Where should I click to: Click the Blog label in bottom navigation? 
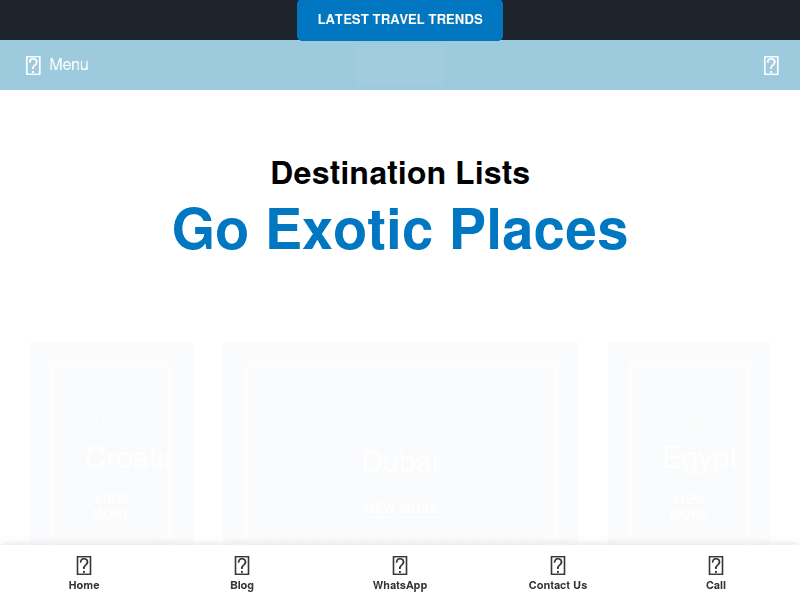[242, 586]
